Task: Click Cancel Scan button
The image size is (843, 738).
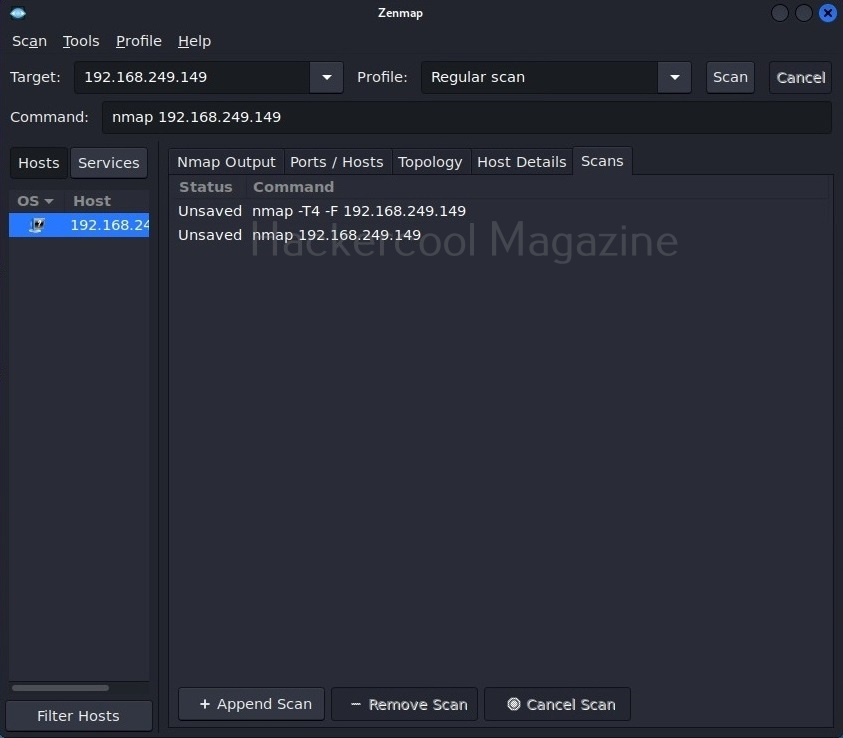Action: click(558, 704)
